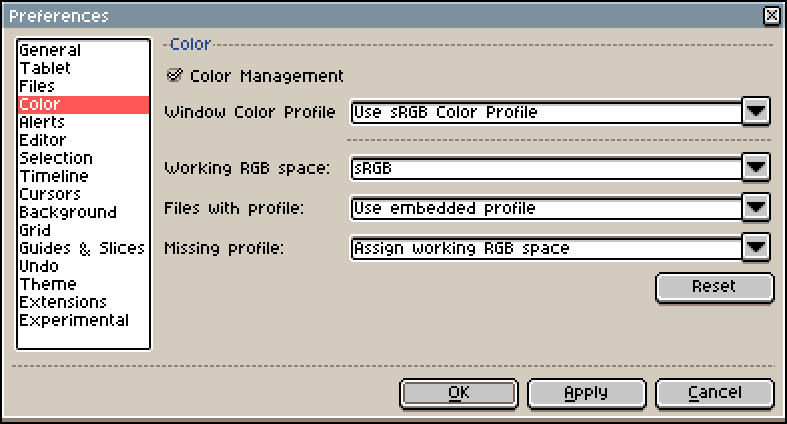Viewport: 787px width, 424px height.
Task: Open the Editor preferences section
Action: click(x=43, y=140)
